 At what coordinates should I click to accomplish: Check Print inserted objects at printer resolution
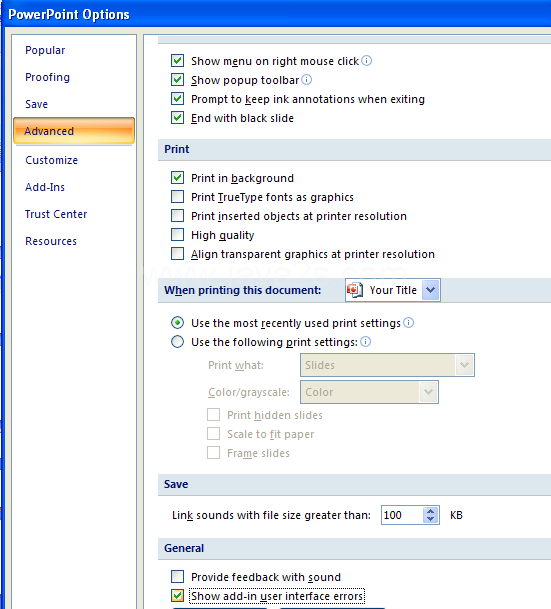177,216
